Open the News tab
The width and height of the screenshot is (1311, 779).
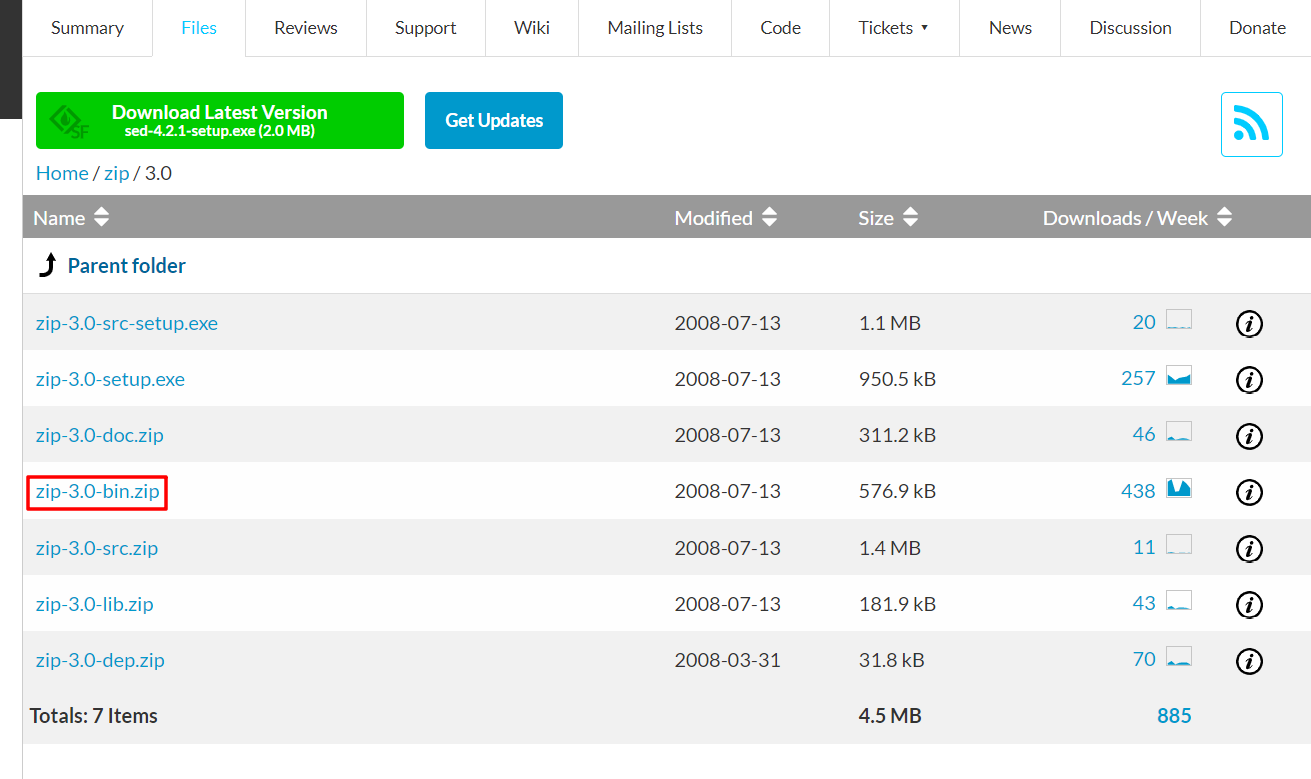coord(1010,28)
